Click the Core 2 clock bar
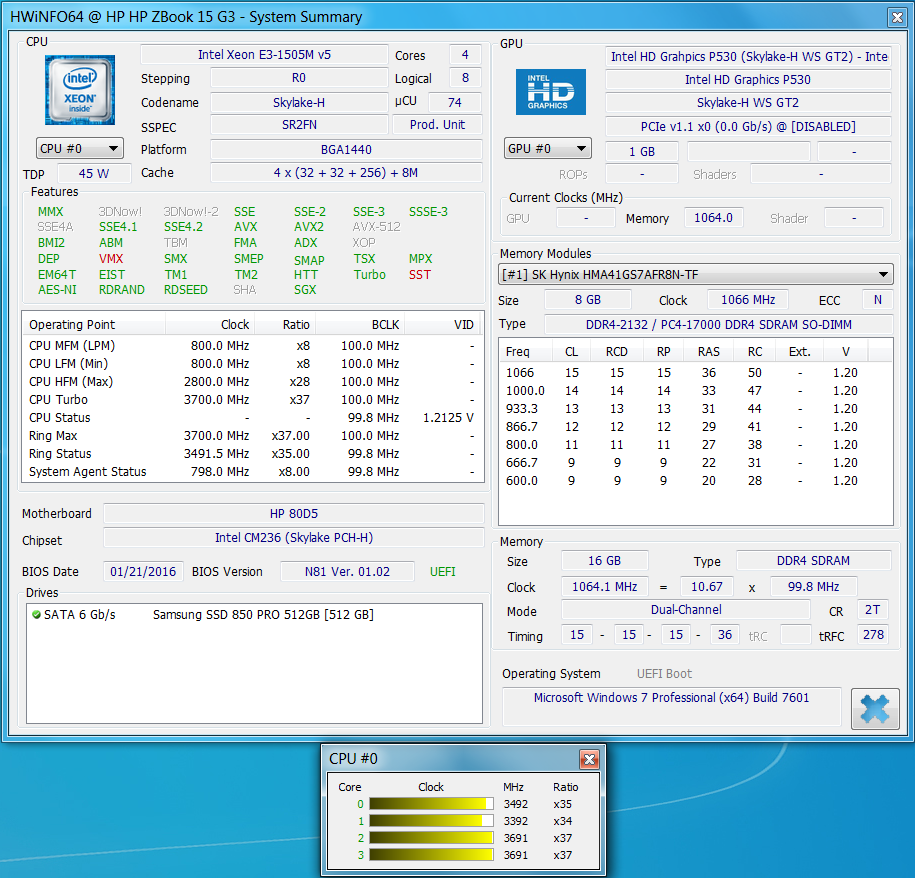Image resolution: width=915 pixels, height=878 pixels. pos(431,838)
